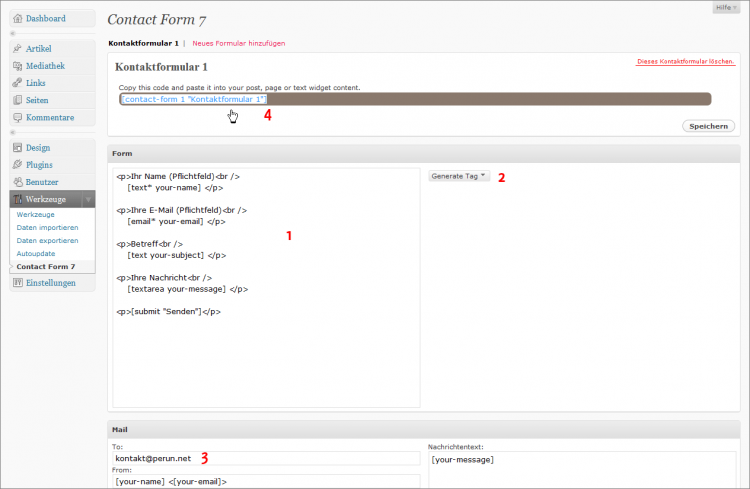Click the Seiten pages icon
750x489 pixels.
click(18, 100)
